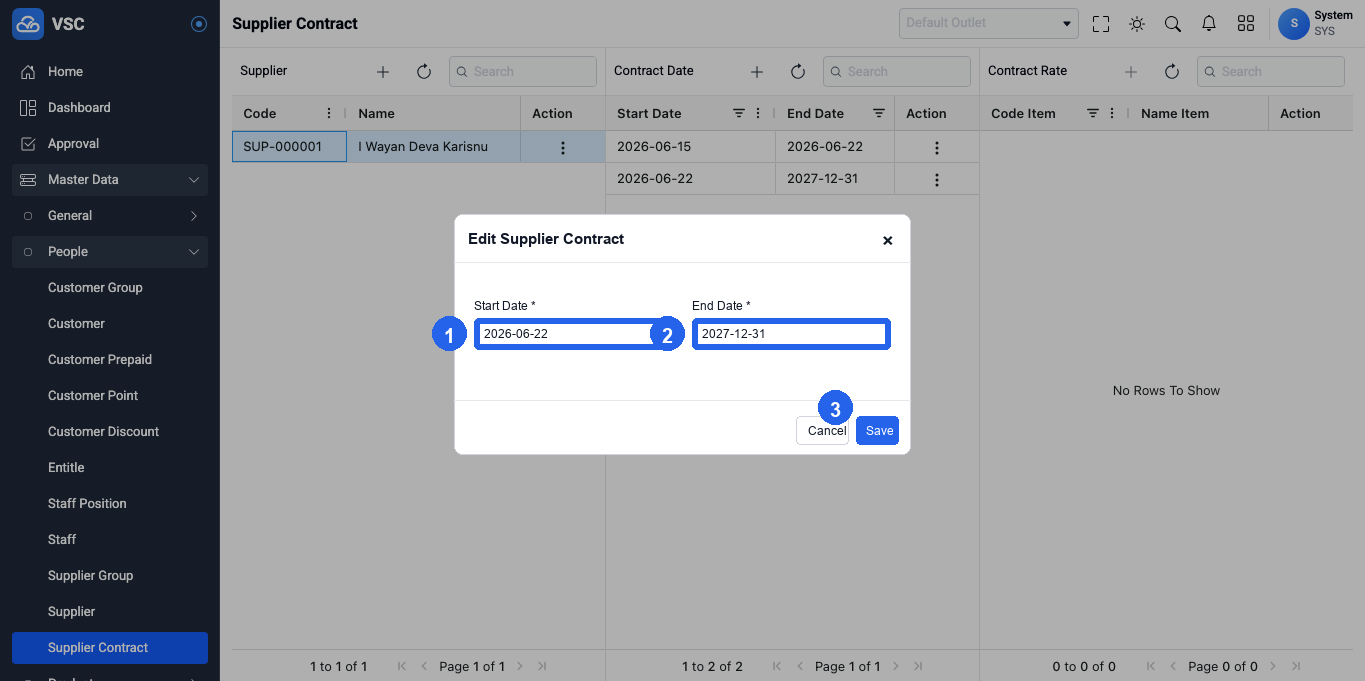Select the I Wayan Deva Karisnu name cell
Screen dimensions: 1365x681
(433, 147)
